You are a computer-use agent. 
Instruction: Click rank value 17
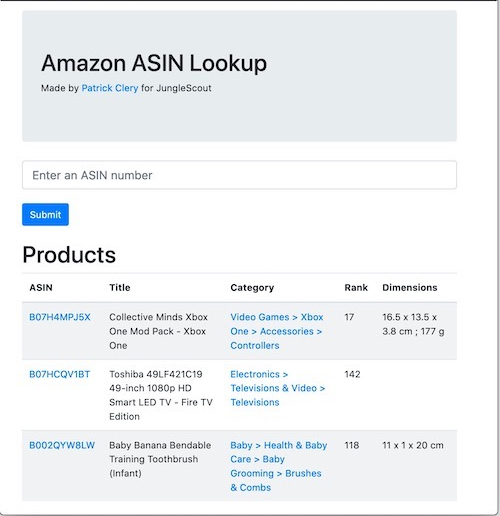[x=349, y=317]
